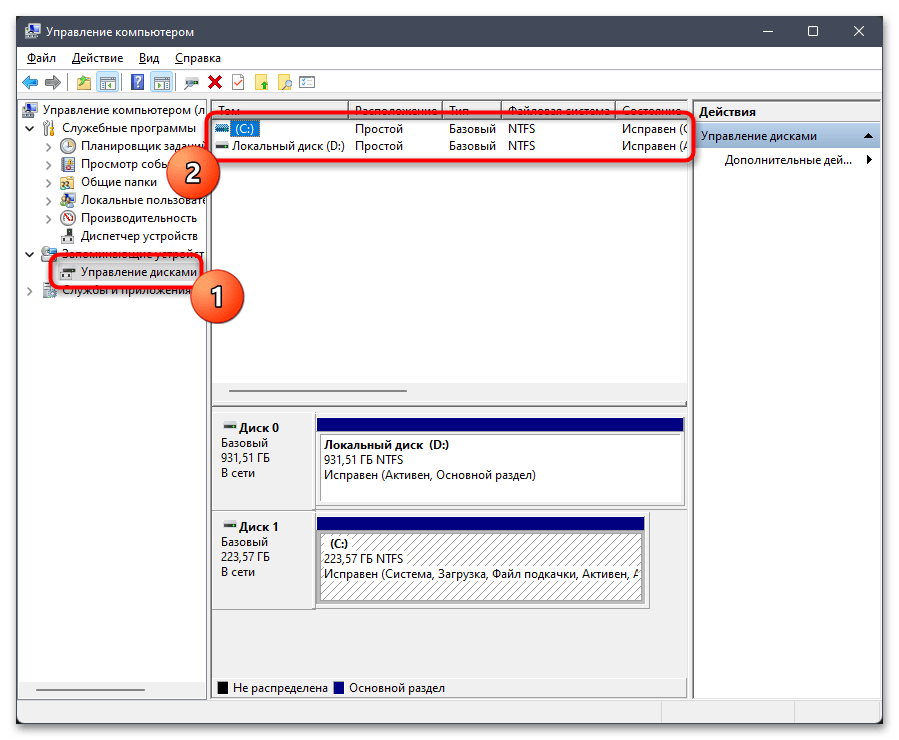Open the Действие menu
The width and height of the screenshot is (899, 740).
click(98, 58)
